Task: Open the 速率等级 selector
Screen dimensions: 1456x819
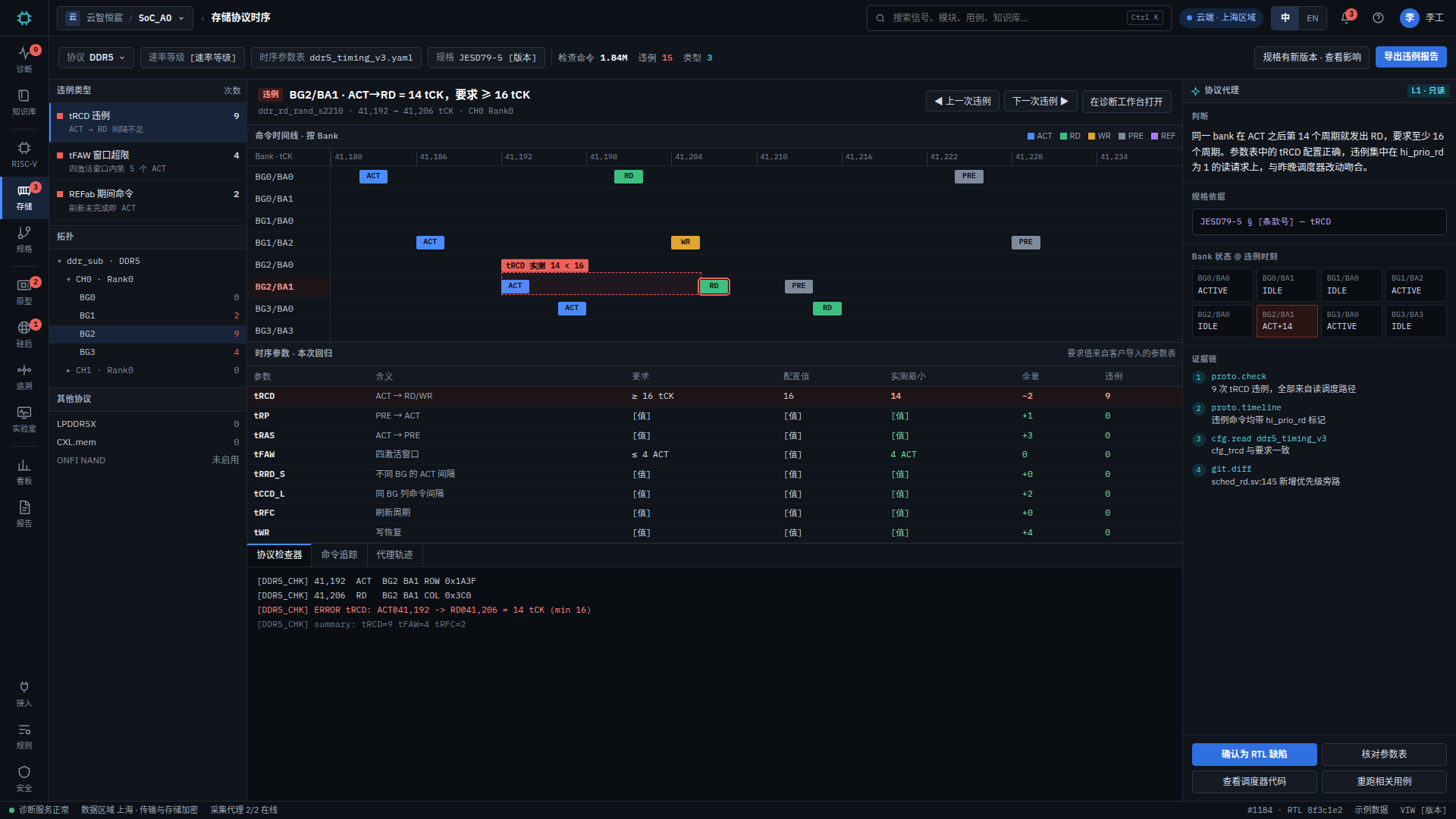Action: (192, 58)
